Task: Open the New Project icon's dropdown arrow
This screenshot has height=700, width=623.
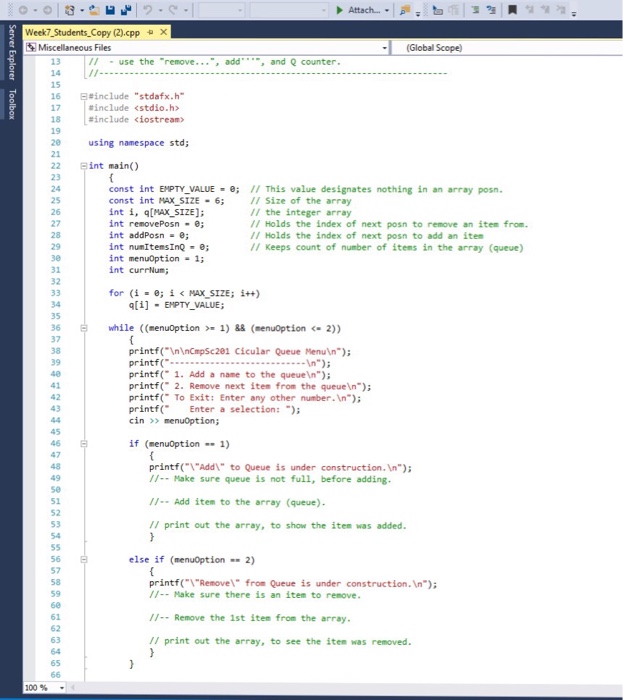Action: coord(82,10)
